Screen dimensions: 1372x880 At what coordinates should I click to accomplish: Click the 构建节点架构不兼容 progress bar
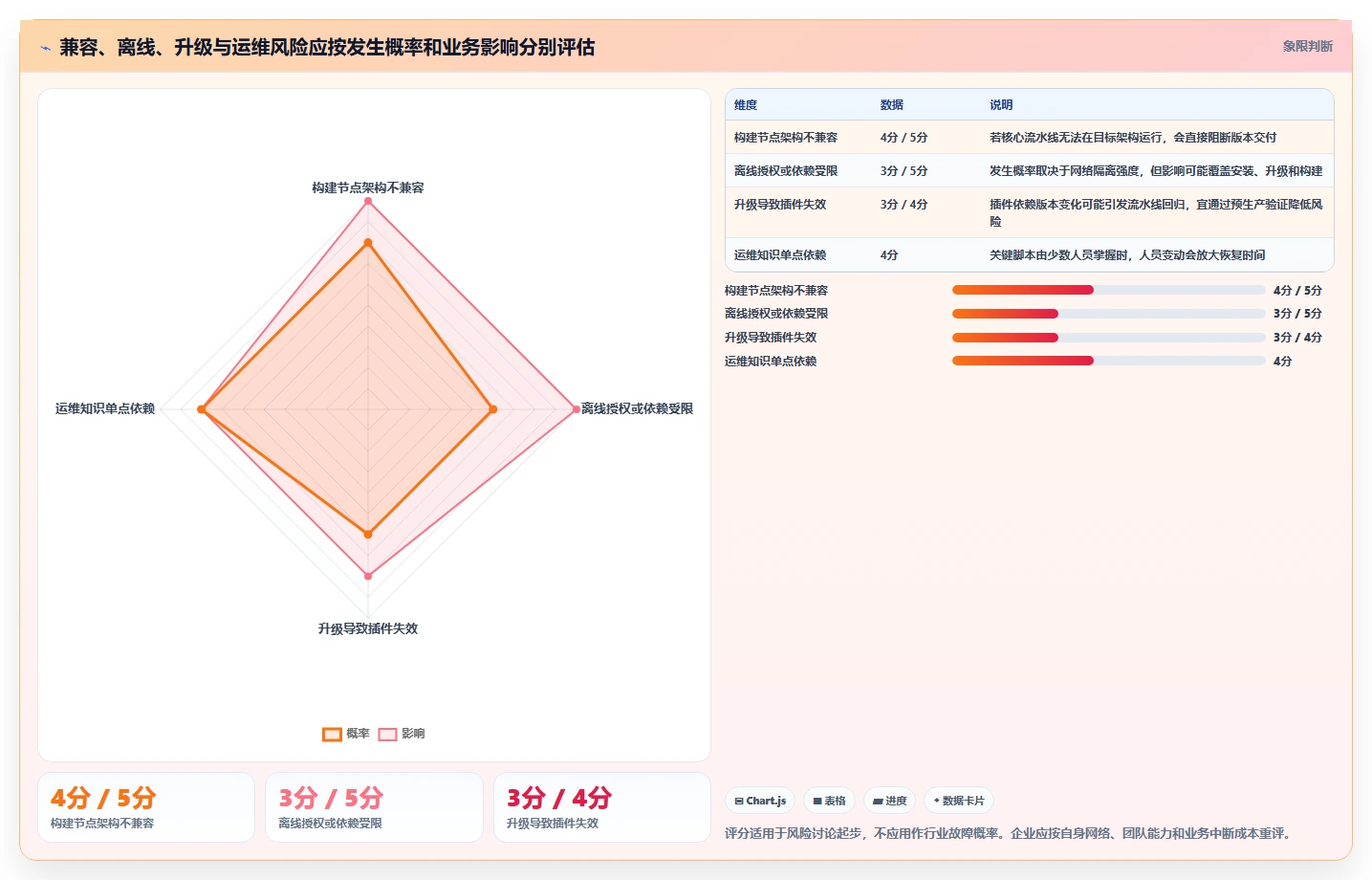pos(1108,290)
